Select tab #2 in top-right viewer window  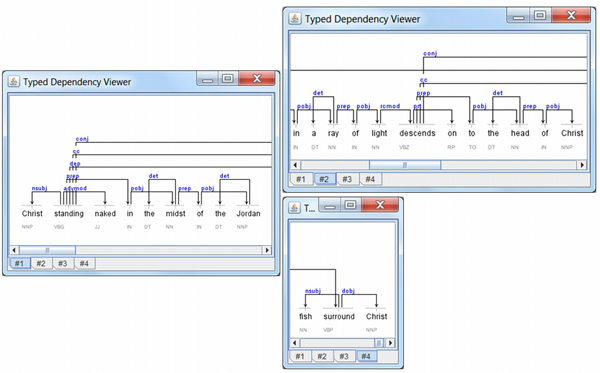tap(324, 179)
